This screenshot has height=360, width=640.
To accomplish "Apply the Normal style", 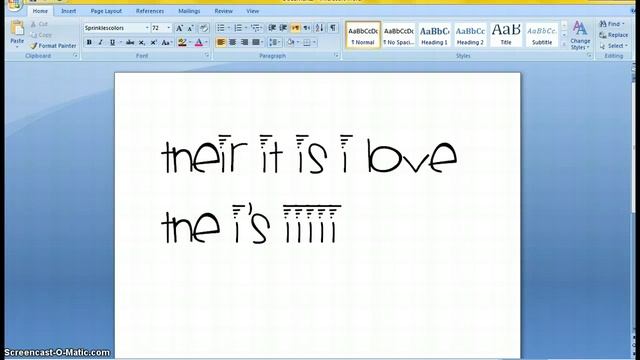I will click(363, 35).
